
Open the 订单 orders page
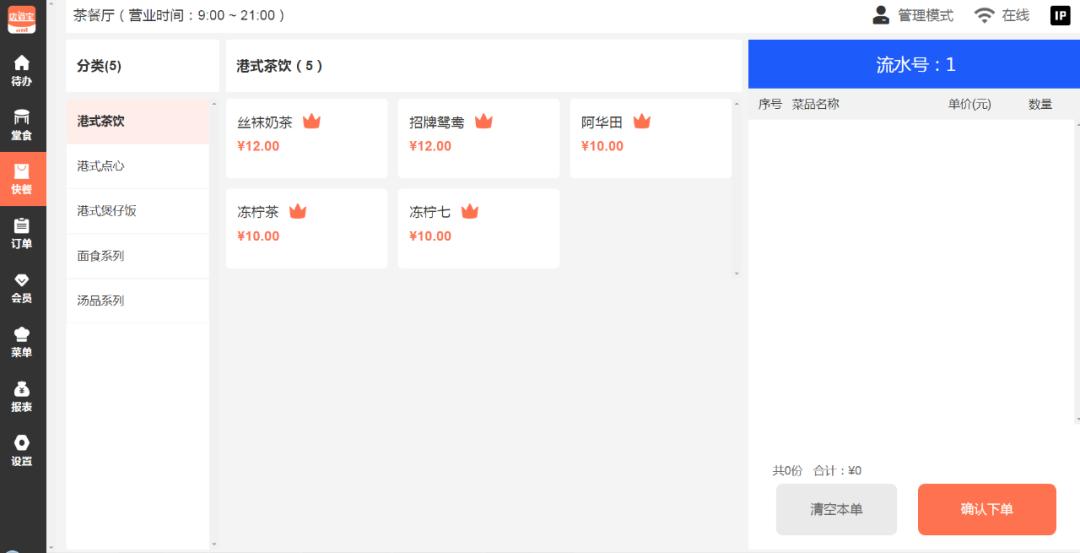(21, 233)
